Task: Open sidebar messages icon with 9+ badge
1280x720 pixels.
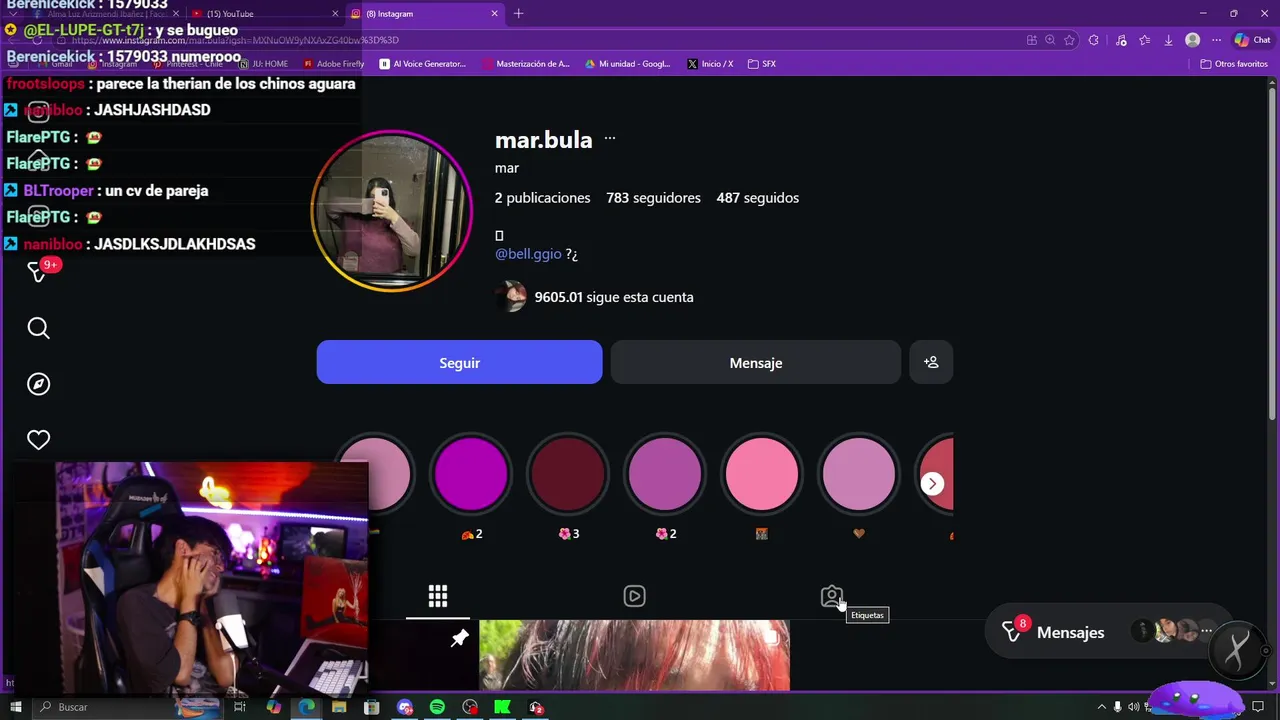Action: click(x=38, y=271)
